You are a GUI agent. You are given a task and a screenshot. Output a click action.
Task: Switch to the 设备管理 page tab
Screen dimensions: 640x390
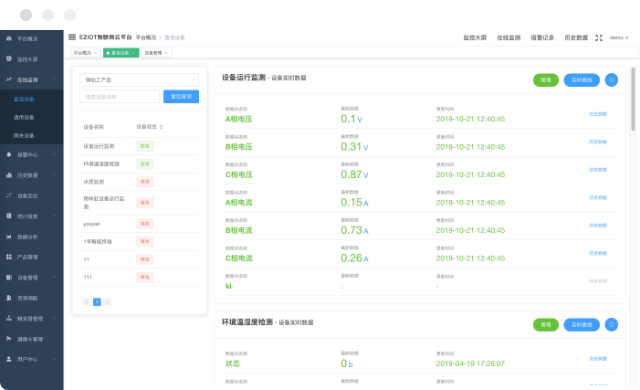[x=156, y=53]
